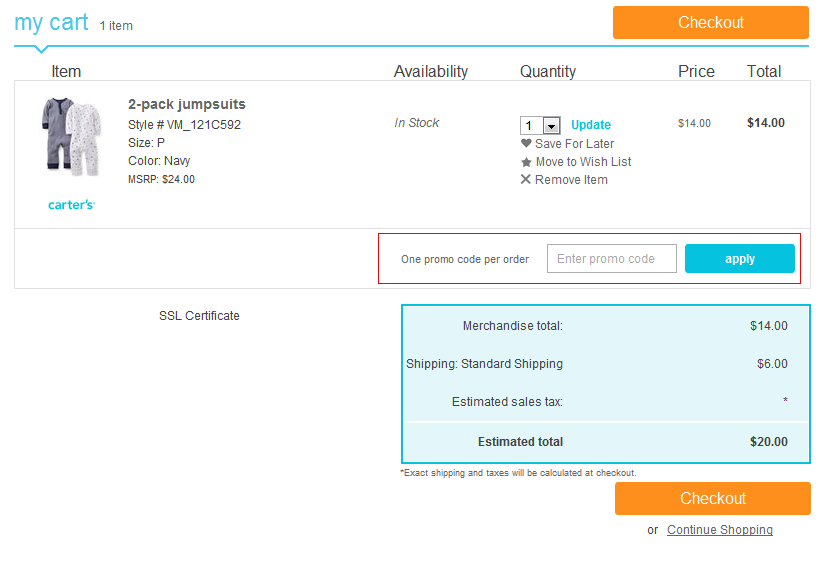Click the apply promo code button
Screen dimensions: 820x563
tap(739, 259)
